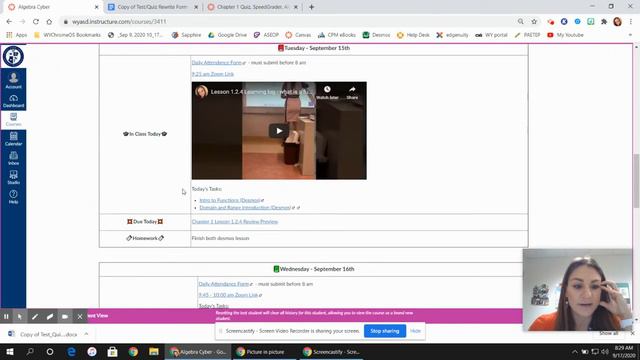
Task: Close the downloads bar
Action: 632,333
